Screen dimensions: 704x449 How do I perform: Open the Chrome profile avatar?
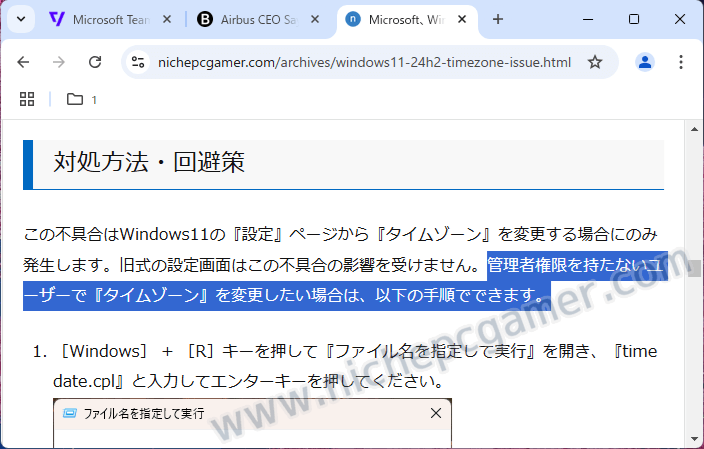tap(645, 62)
